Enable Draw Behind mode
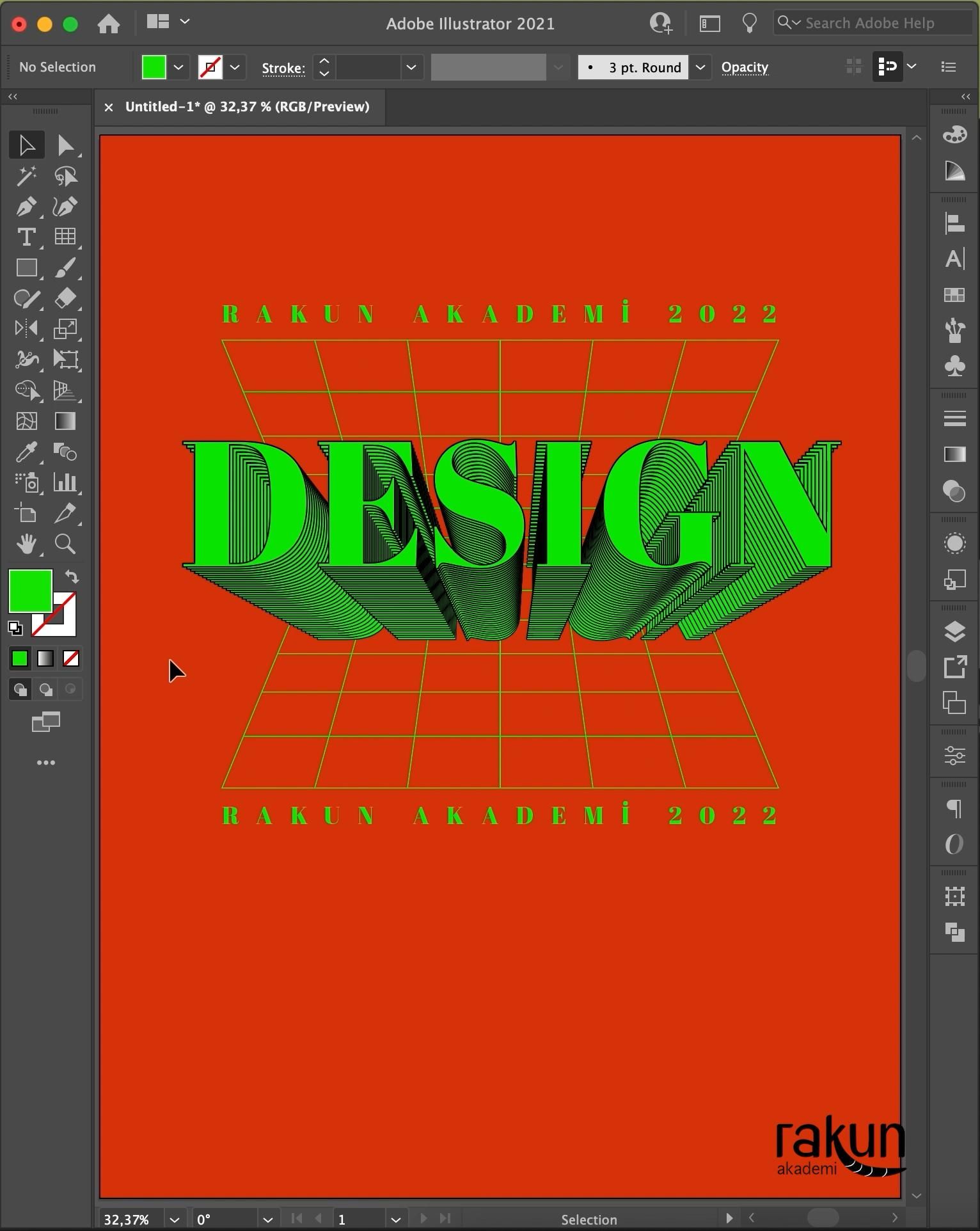Image resolution: width=980 pixels, height=1231 pixels. coord(45,689)
